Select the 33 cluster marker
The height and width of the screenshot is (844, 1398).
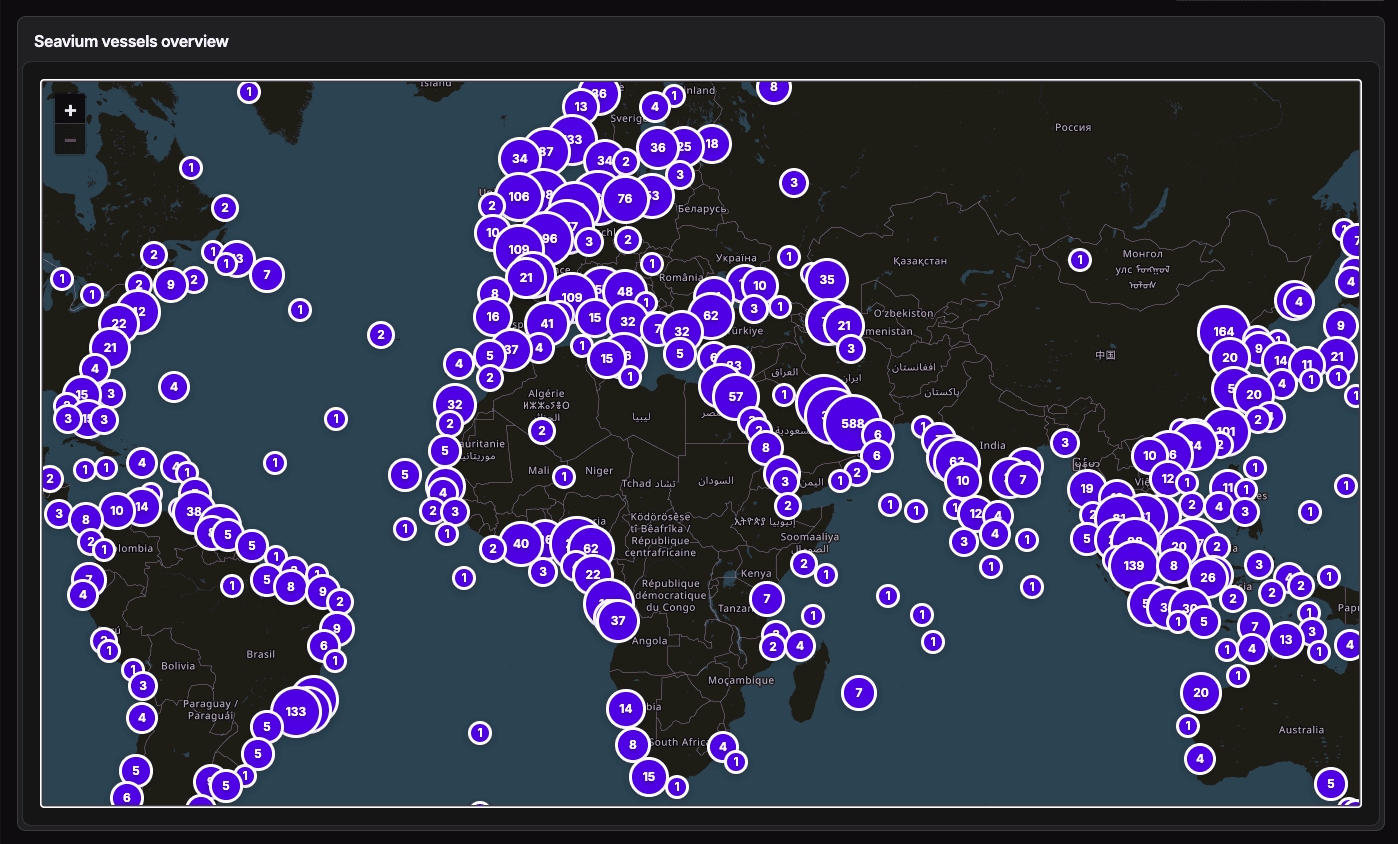click(x=574, y=139)
